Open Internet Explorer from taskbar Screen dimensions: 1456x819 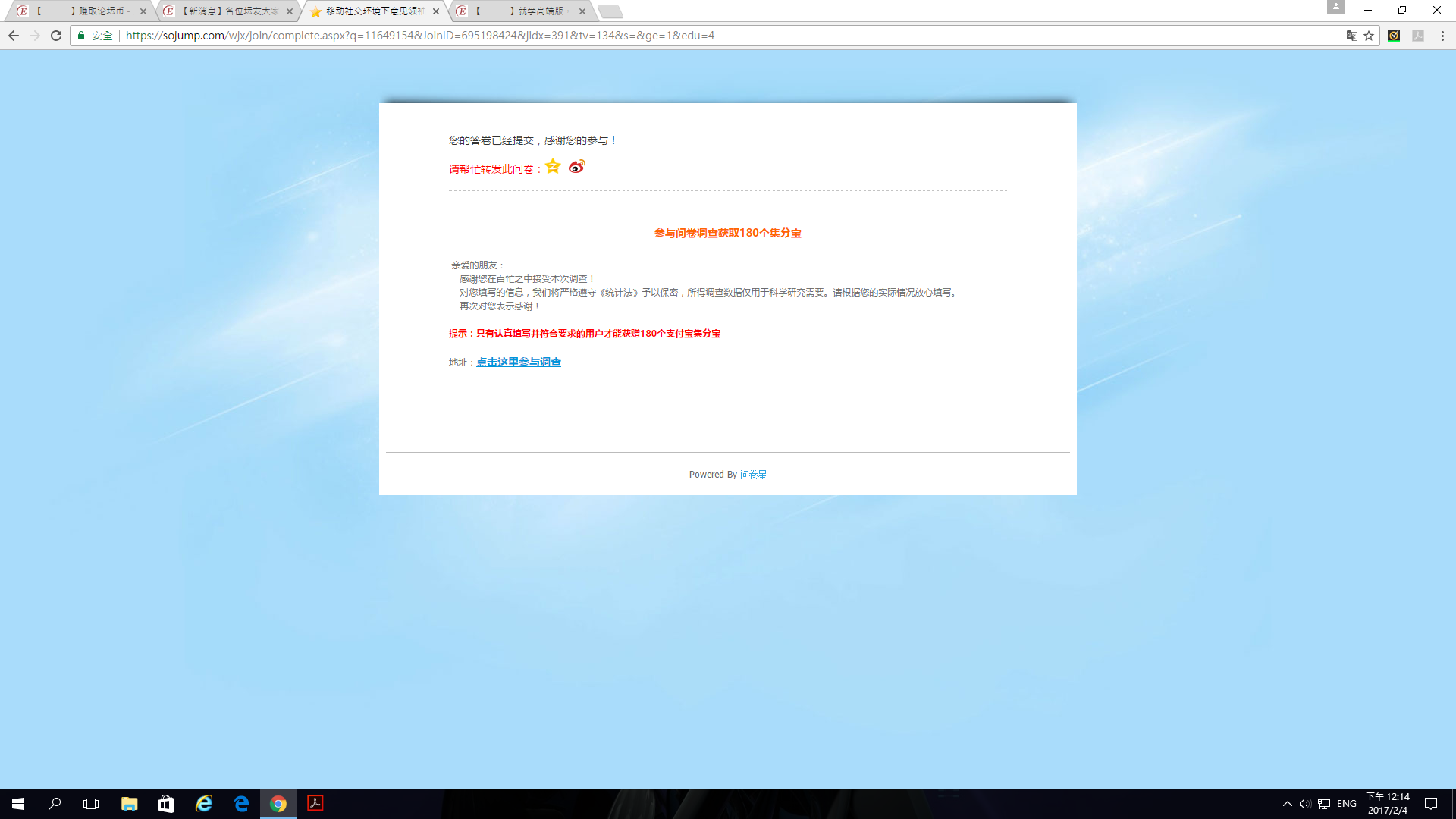(x=204, y=803)
